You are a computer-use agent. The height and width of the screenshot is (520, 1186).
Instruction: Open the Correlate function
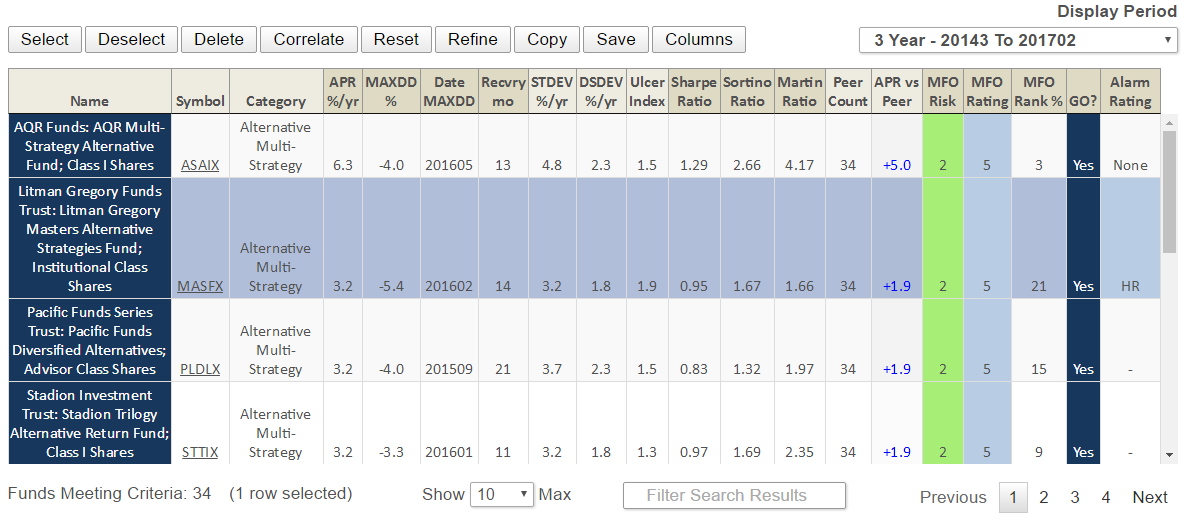(x=309, y=39)
